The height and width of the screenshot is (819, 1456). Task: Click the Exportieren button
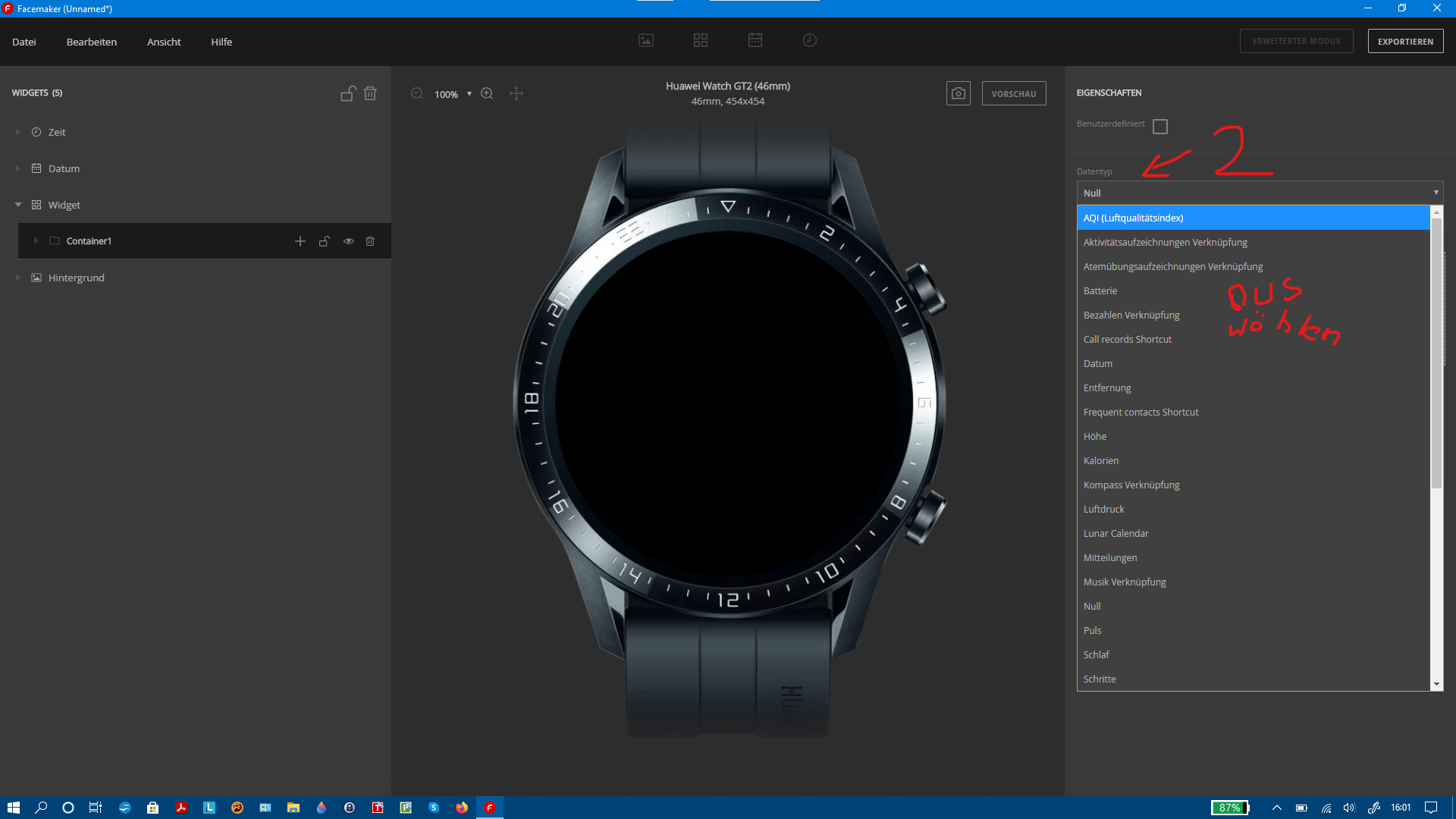tap(1405, 41)
